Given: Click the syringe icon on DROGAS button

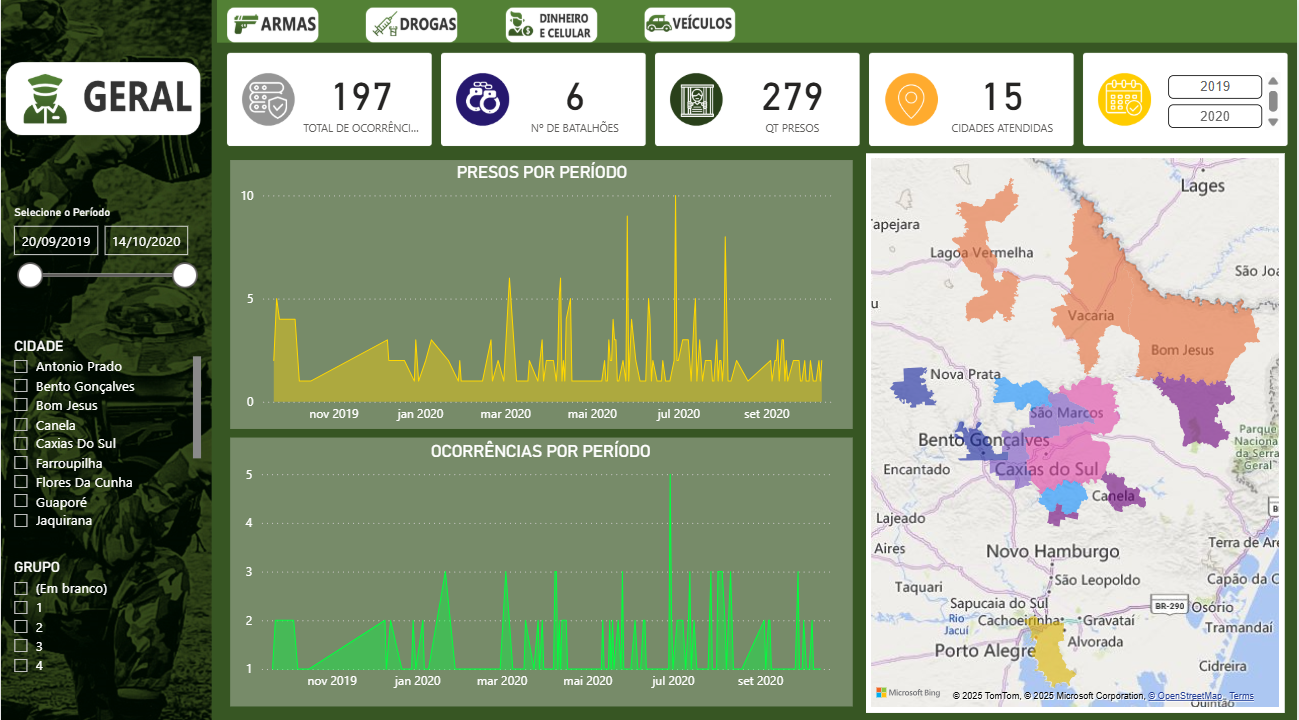Looking at the screenshot, I should (x=383, y=25).
